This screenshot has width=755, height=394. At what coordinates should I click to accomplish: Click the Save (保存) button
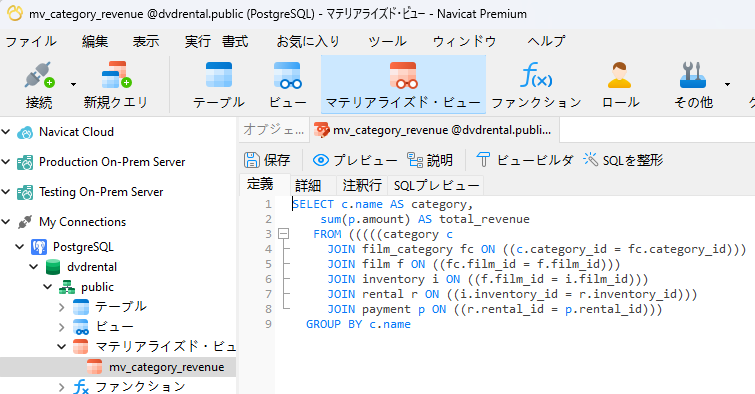(x=267, y=160)
